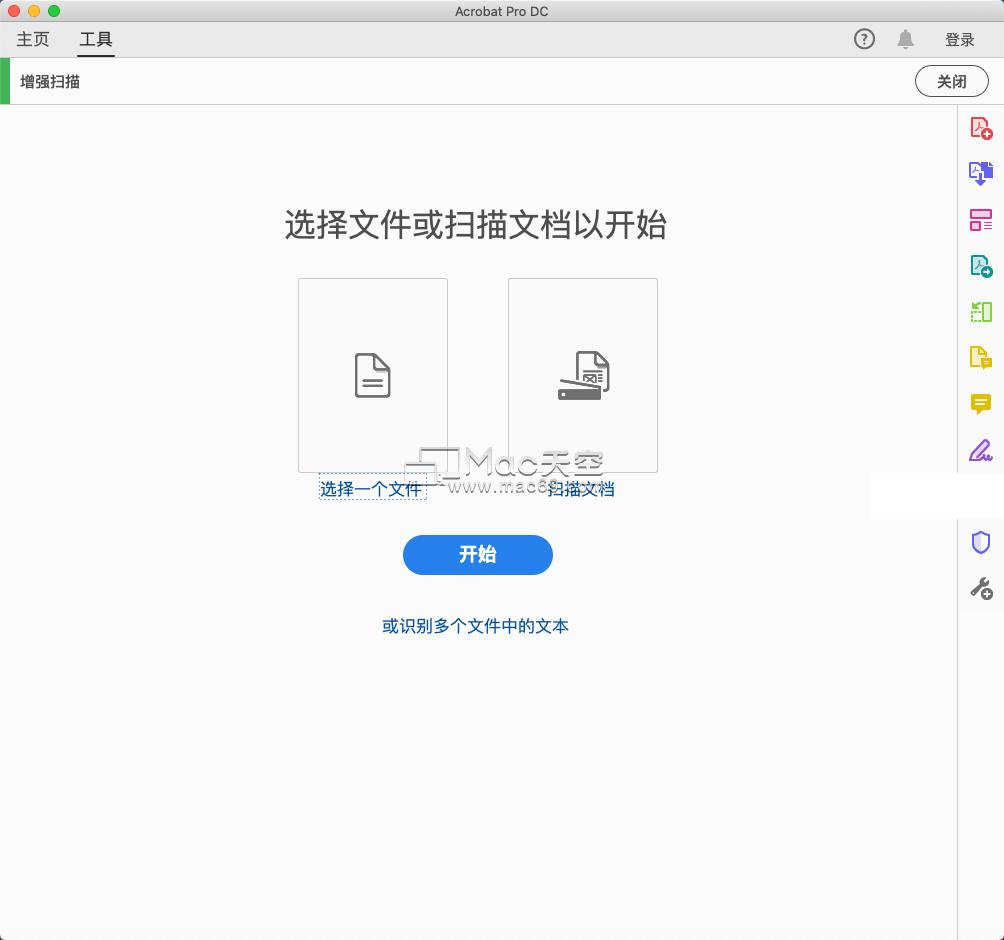Image resolution: width=1004 pixels, height=940 pixels.
Task: Open the More Tools wrench icon
Action: [981, 589]
